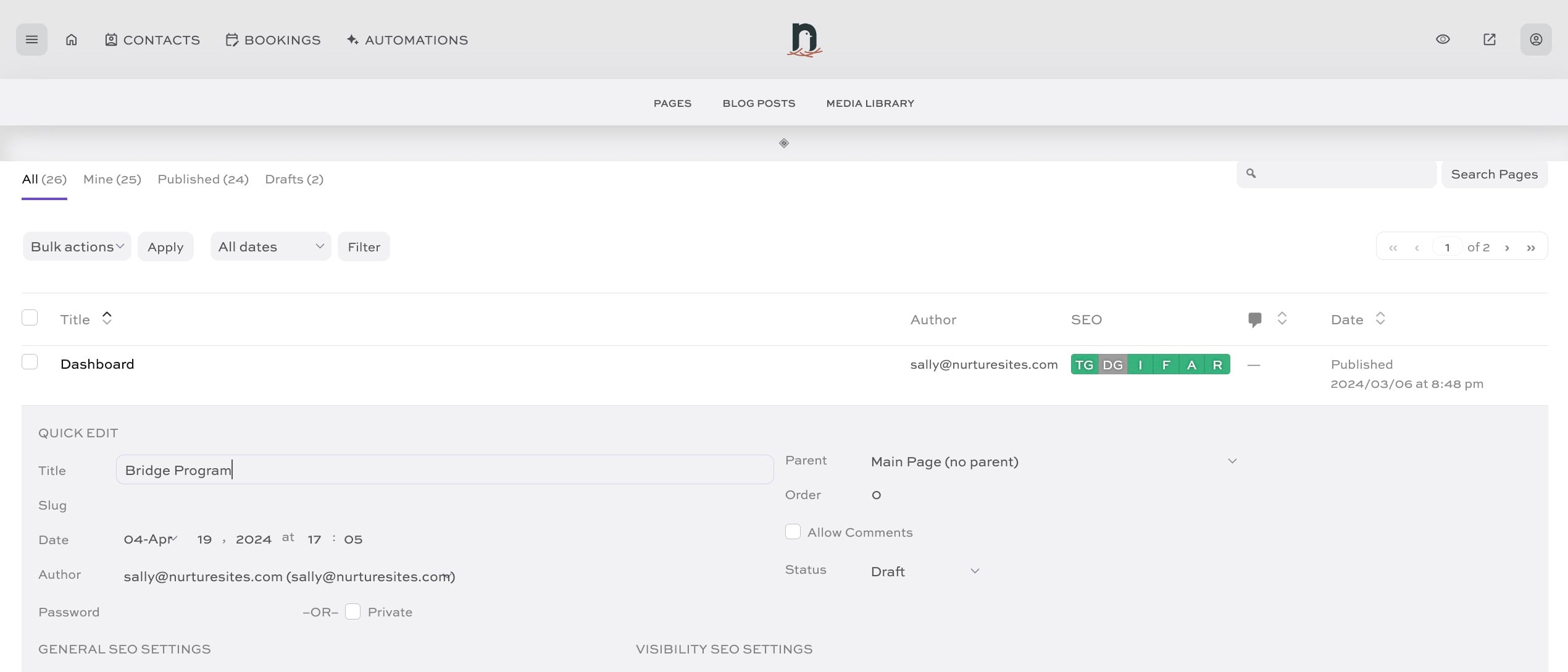Open the Bulk actions dropdown

tap(77, 246)
